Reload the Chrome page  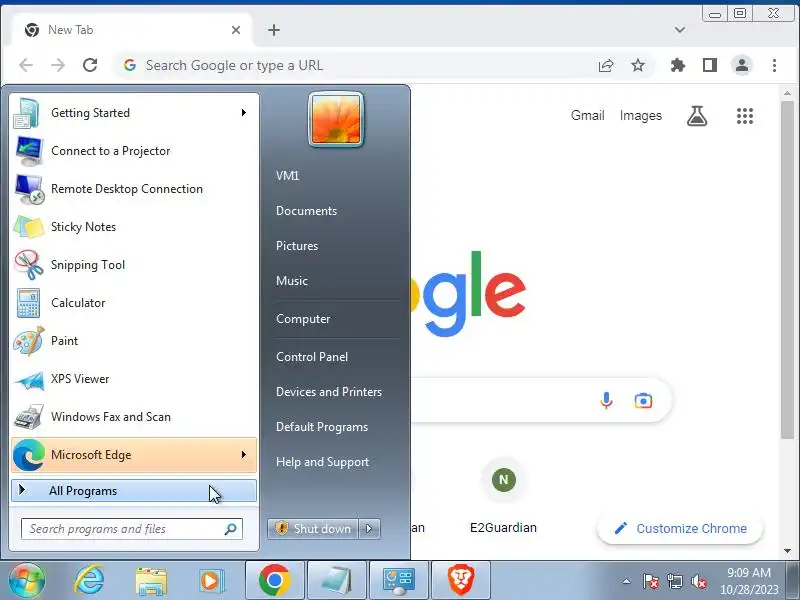90,65
